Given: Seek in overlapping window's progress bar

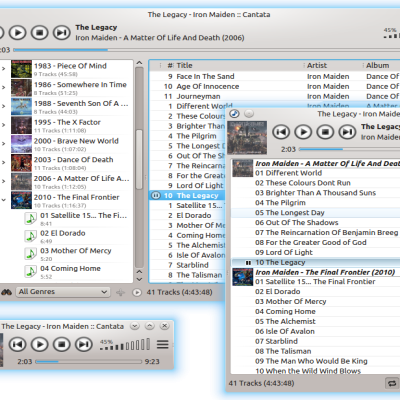Looking at the screenshot, I should 349,149.
